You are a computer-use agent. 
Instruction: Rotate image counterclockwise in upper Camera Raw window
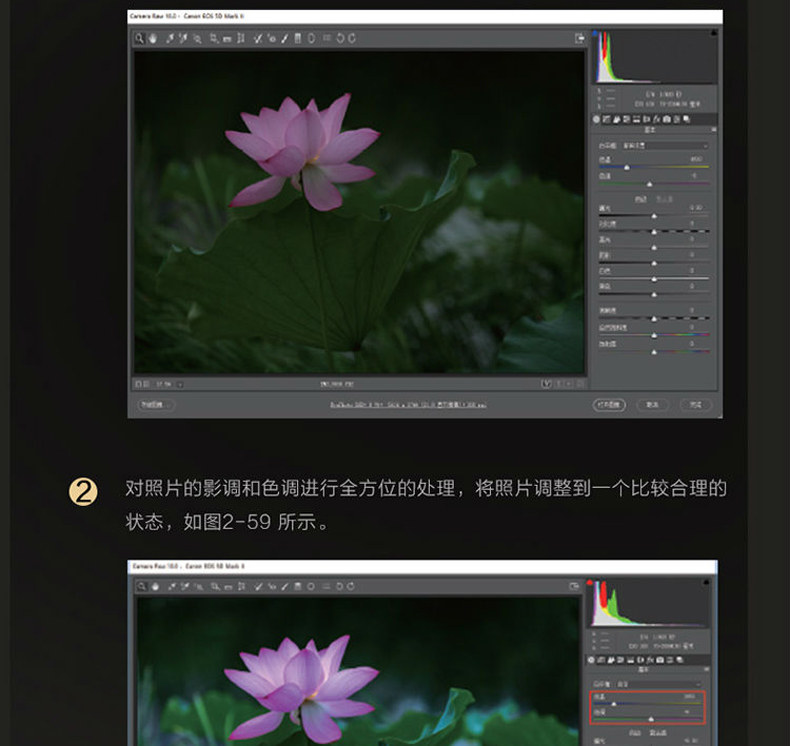[x=340, y=38]
